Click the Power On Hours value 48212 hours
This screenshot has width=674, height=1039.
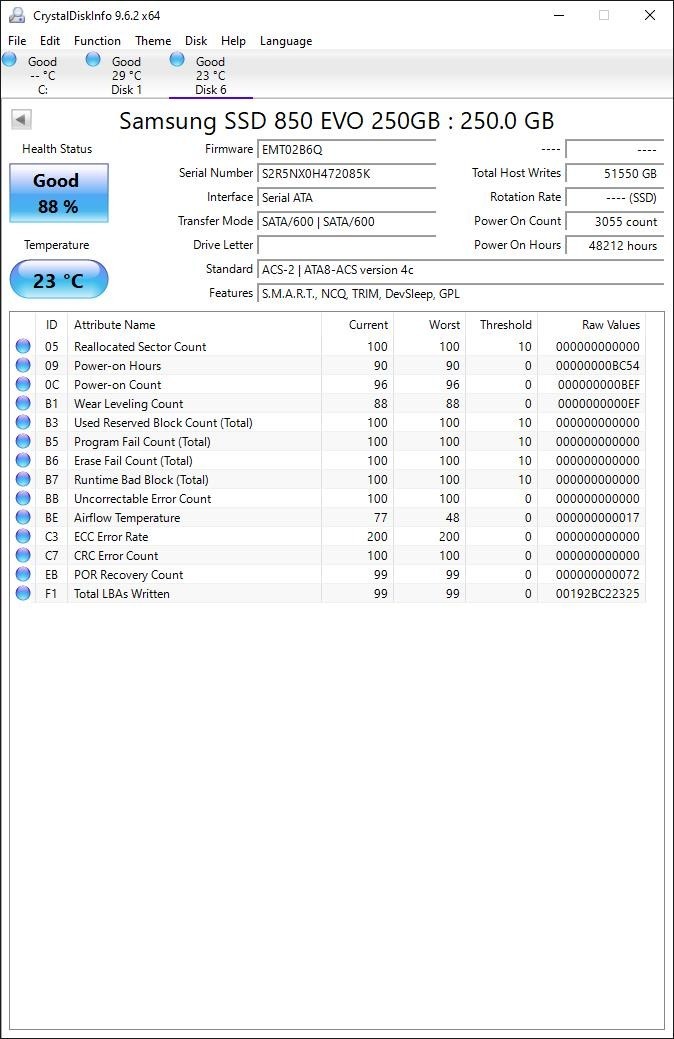coord(614,245)
